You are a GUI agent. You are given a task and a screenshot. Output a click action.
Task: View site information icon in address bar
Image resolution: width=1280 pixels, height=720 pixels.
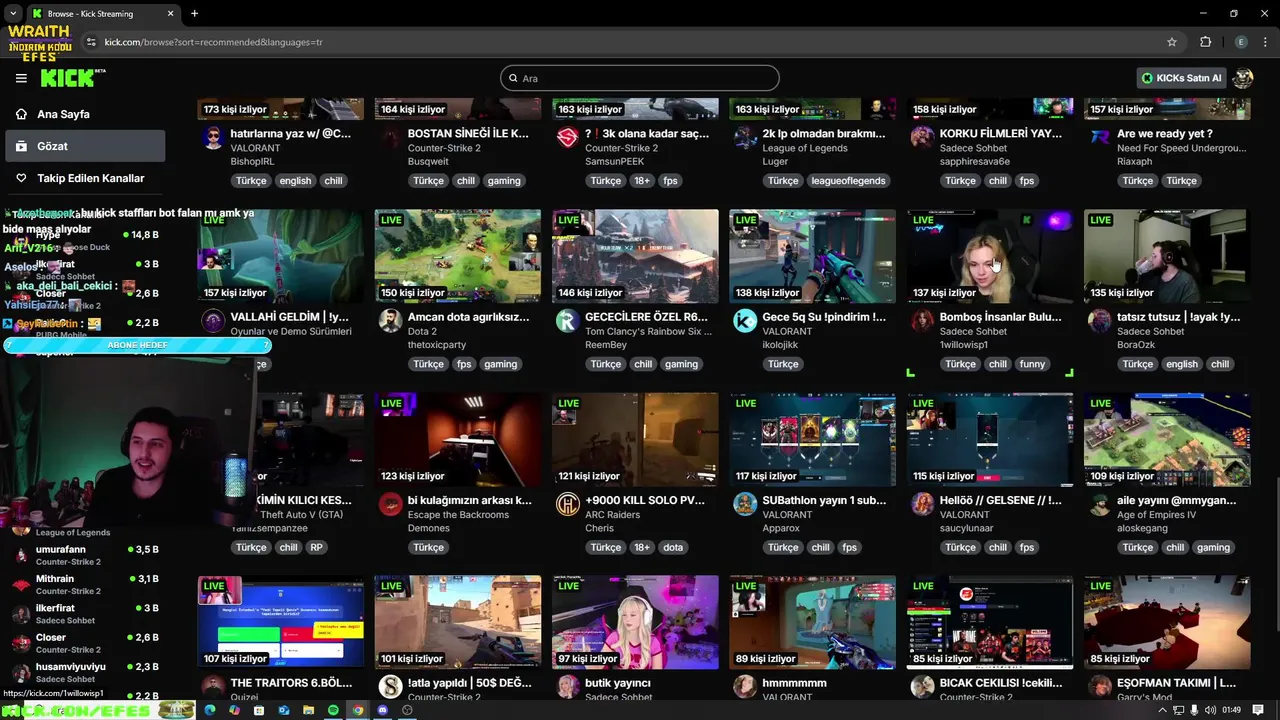91,42
